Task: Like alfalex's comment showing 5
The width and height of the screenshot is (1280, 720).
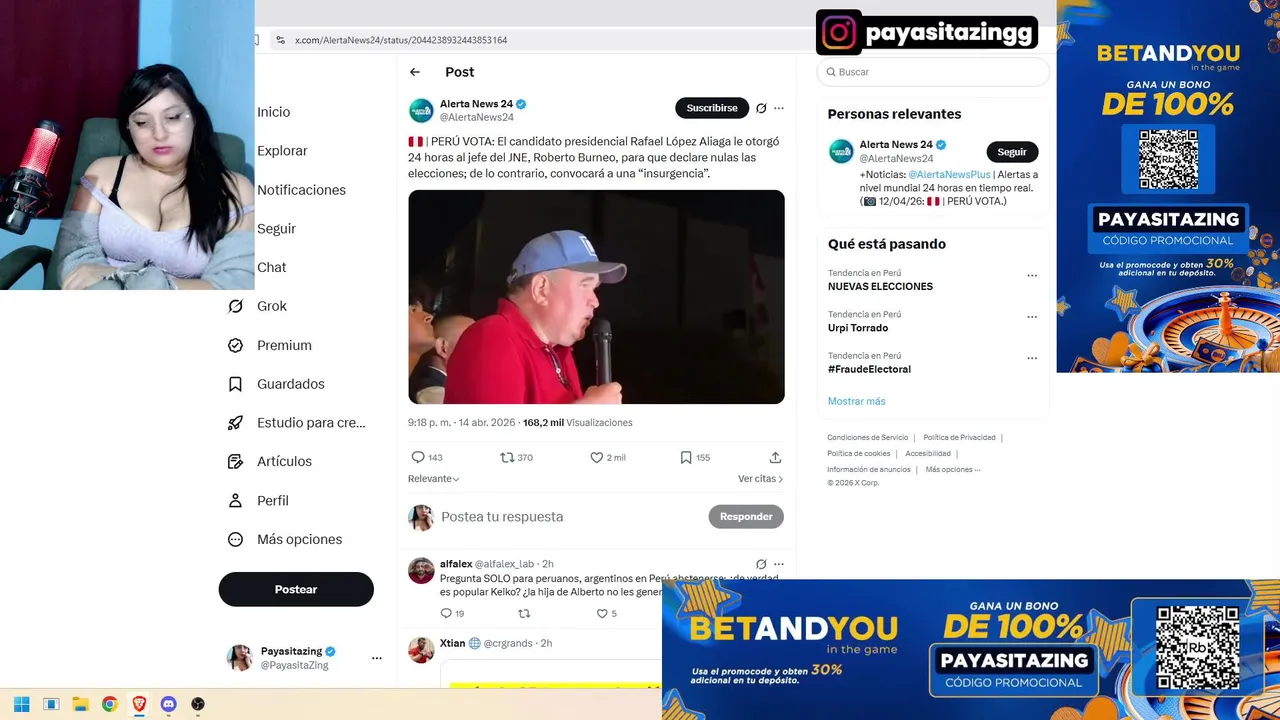Action: (602, 613)
